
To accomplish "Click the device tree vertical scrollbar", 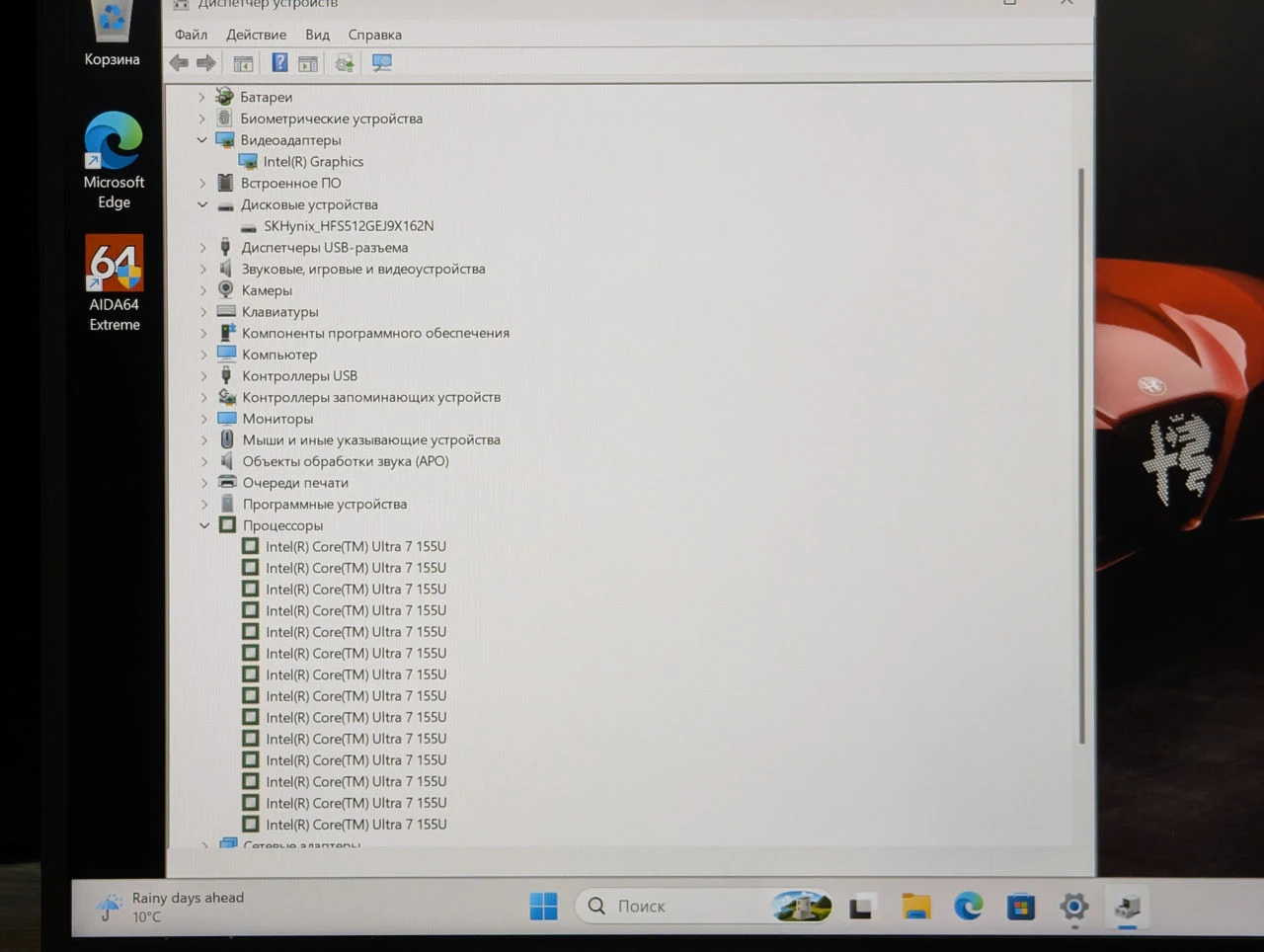I will (x=1081, y=454).
